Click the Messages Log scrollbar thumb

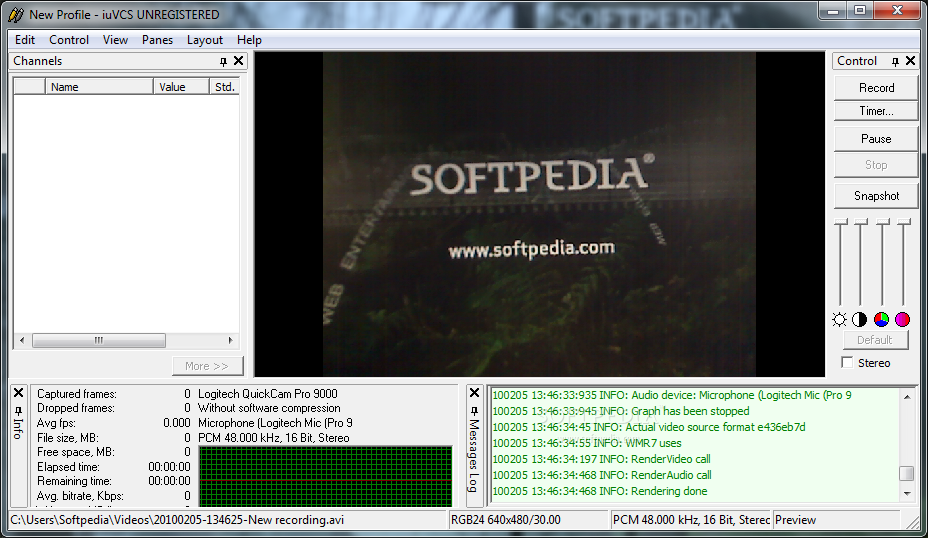[907, 473]
